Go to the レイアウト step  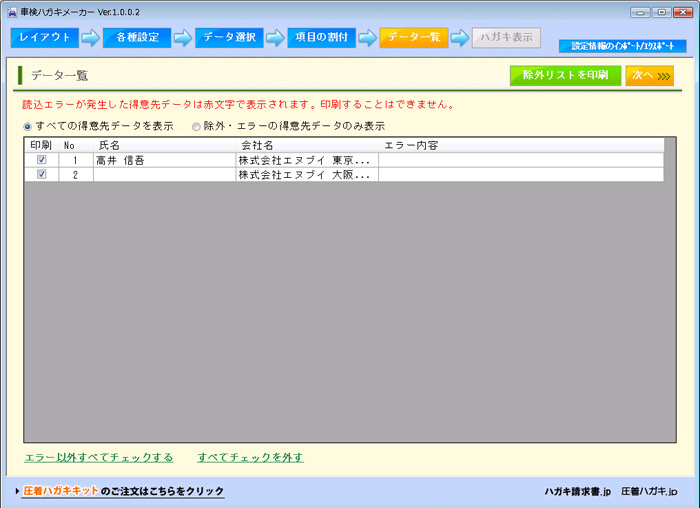point(45,37)
